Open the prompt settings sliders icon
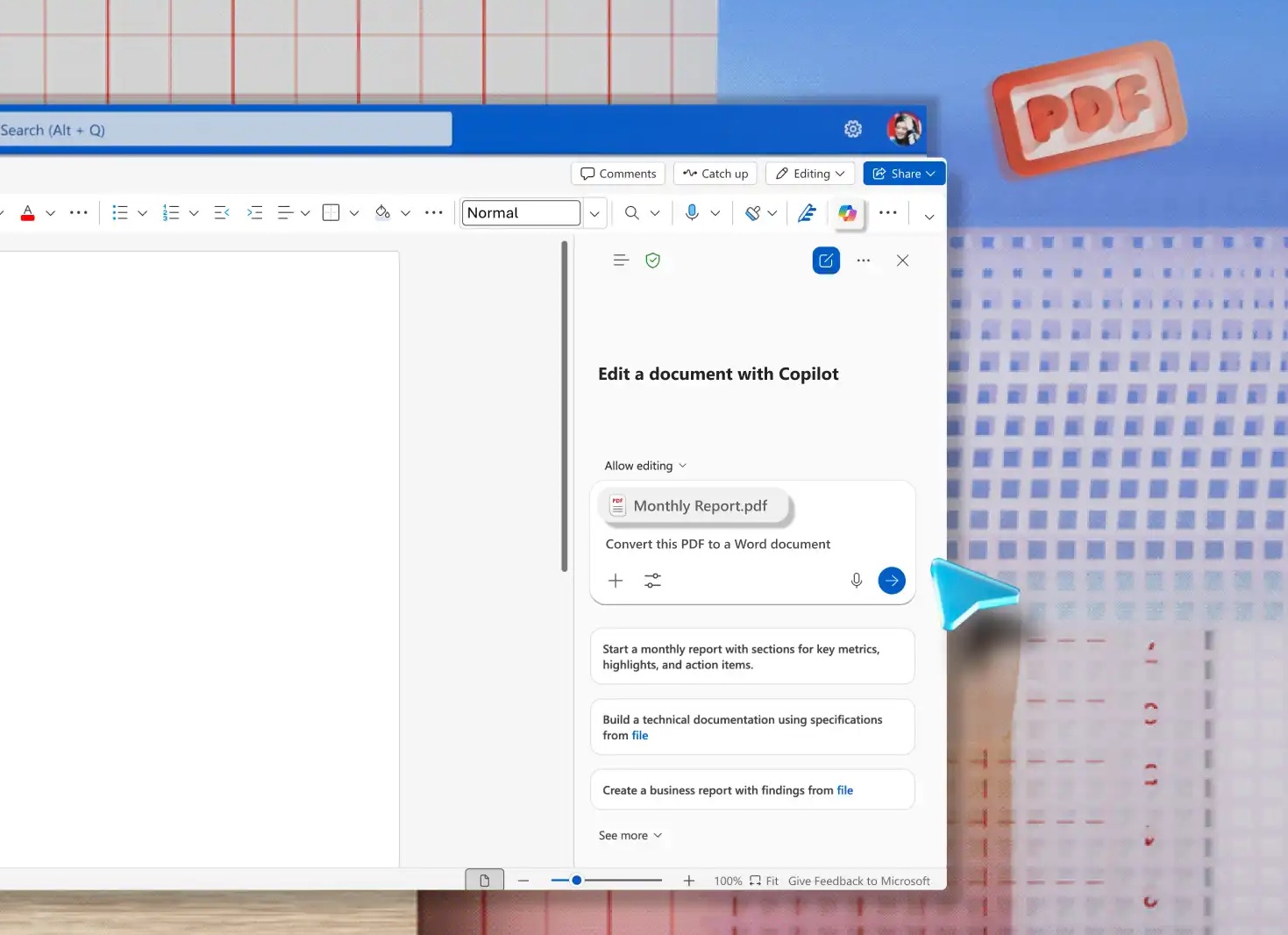This screenshot has width=1288, height=935. click(x=653, y=581)
